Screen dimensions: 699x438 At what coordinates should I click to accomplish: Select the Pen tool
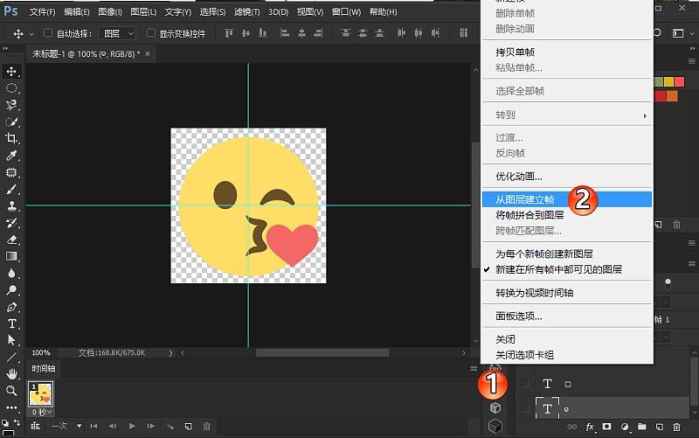point(12,307)
